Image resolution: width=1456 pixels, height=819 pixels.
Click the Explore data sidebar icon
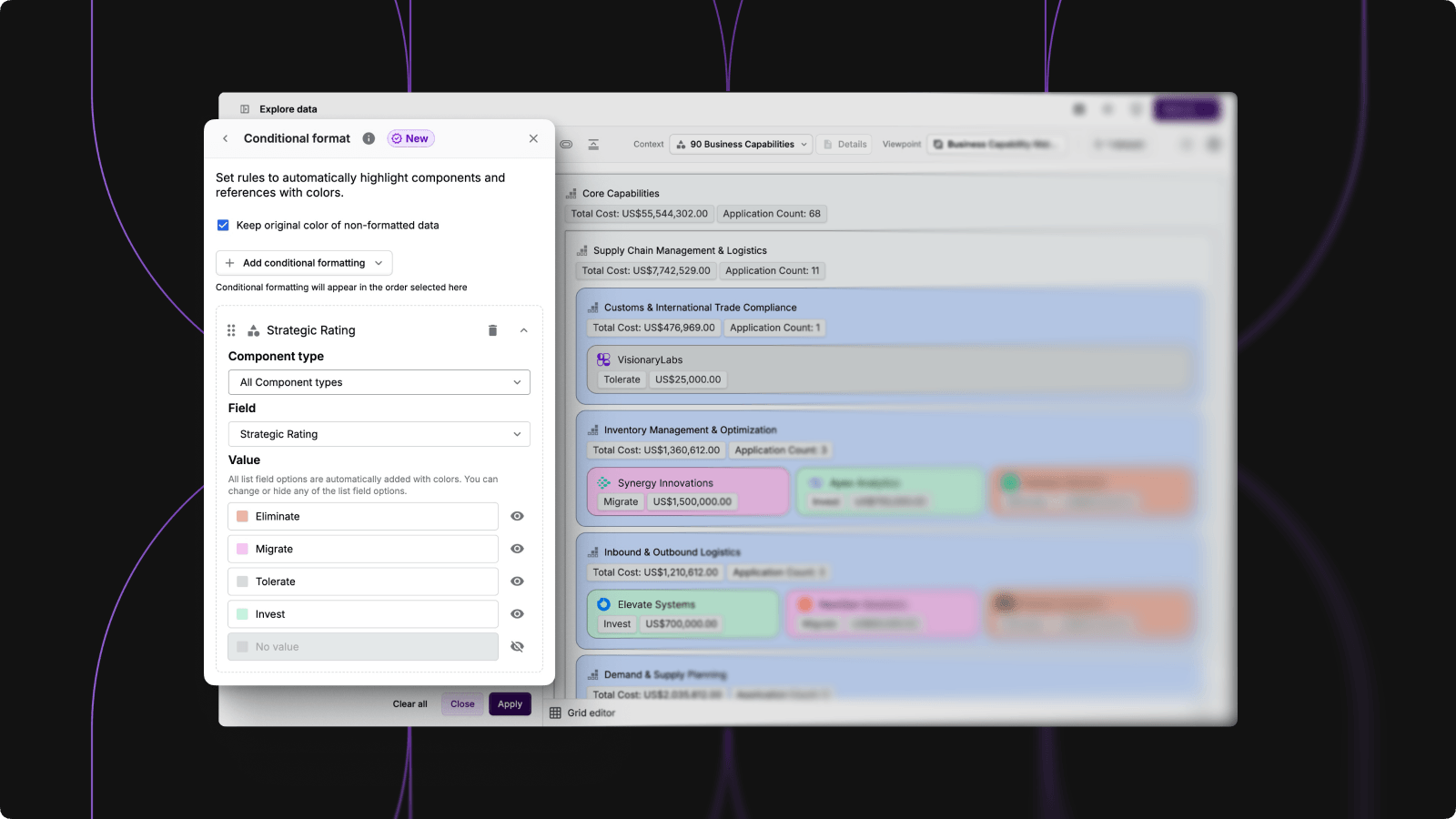[245, 109]
